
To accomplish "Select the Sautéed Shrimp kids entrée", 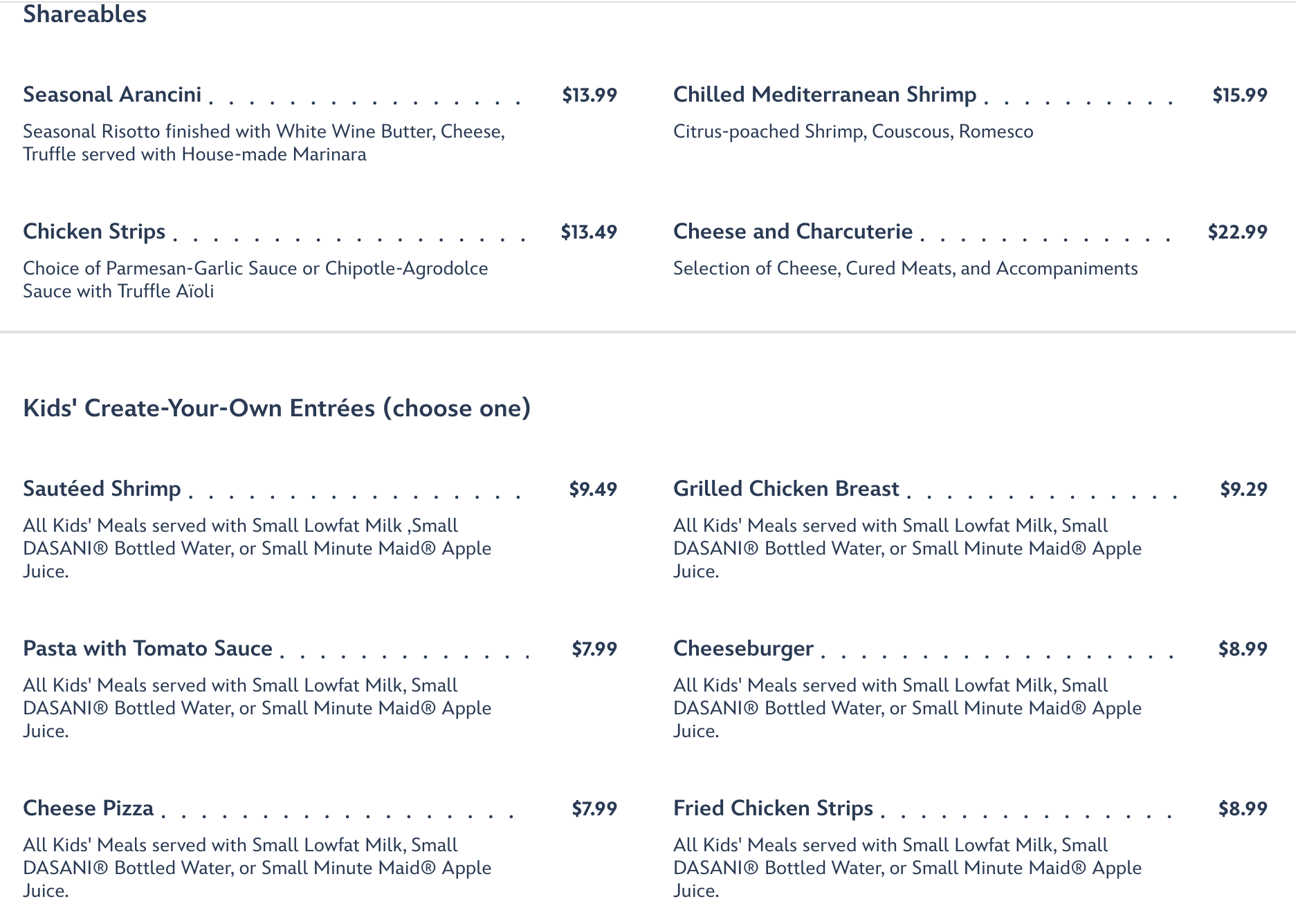I will coord(102,489).
